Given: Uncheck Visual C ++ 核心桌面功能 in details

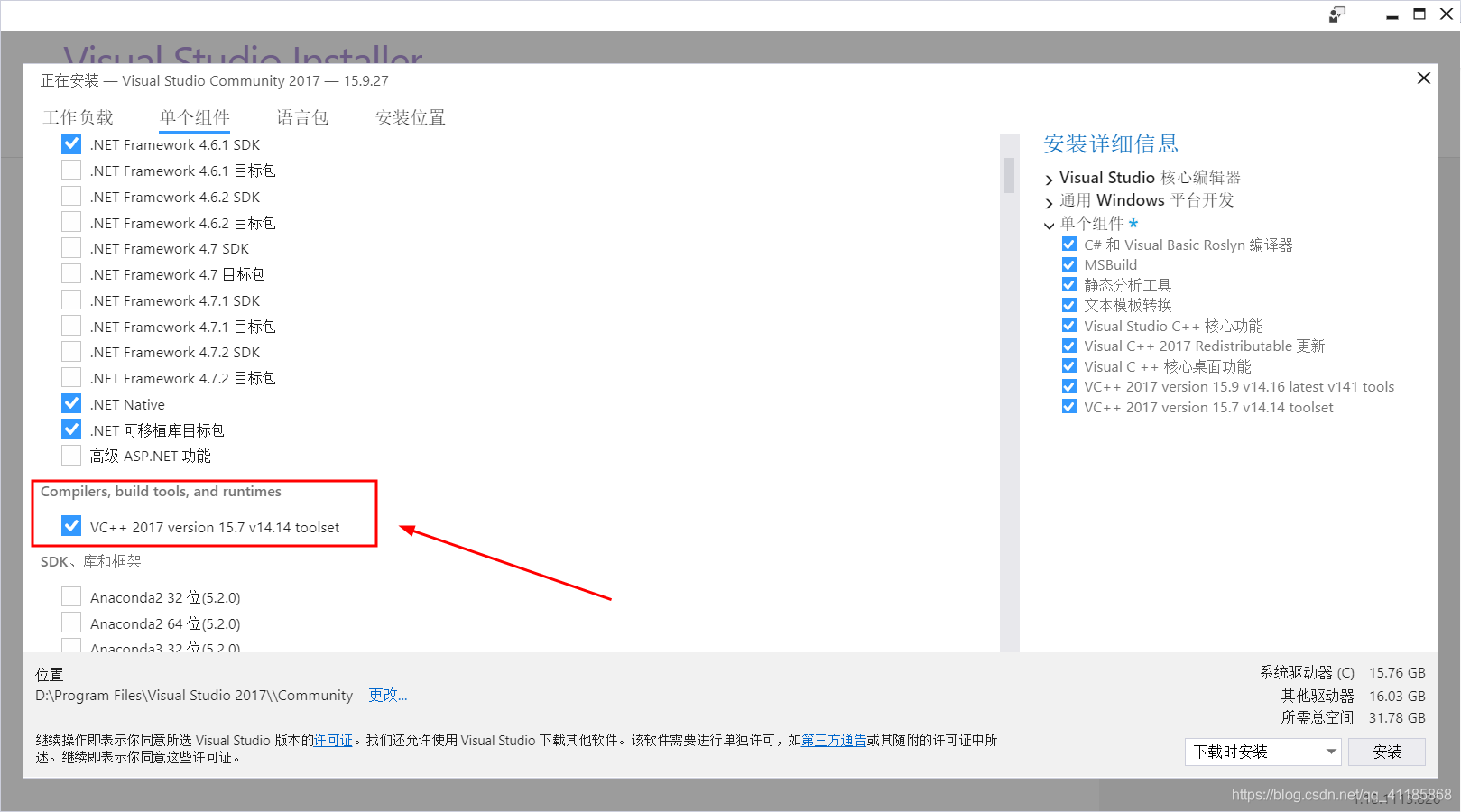Looking at the screenshot, I should 1069,366.
